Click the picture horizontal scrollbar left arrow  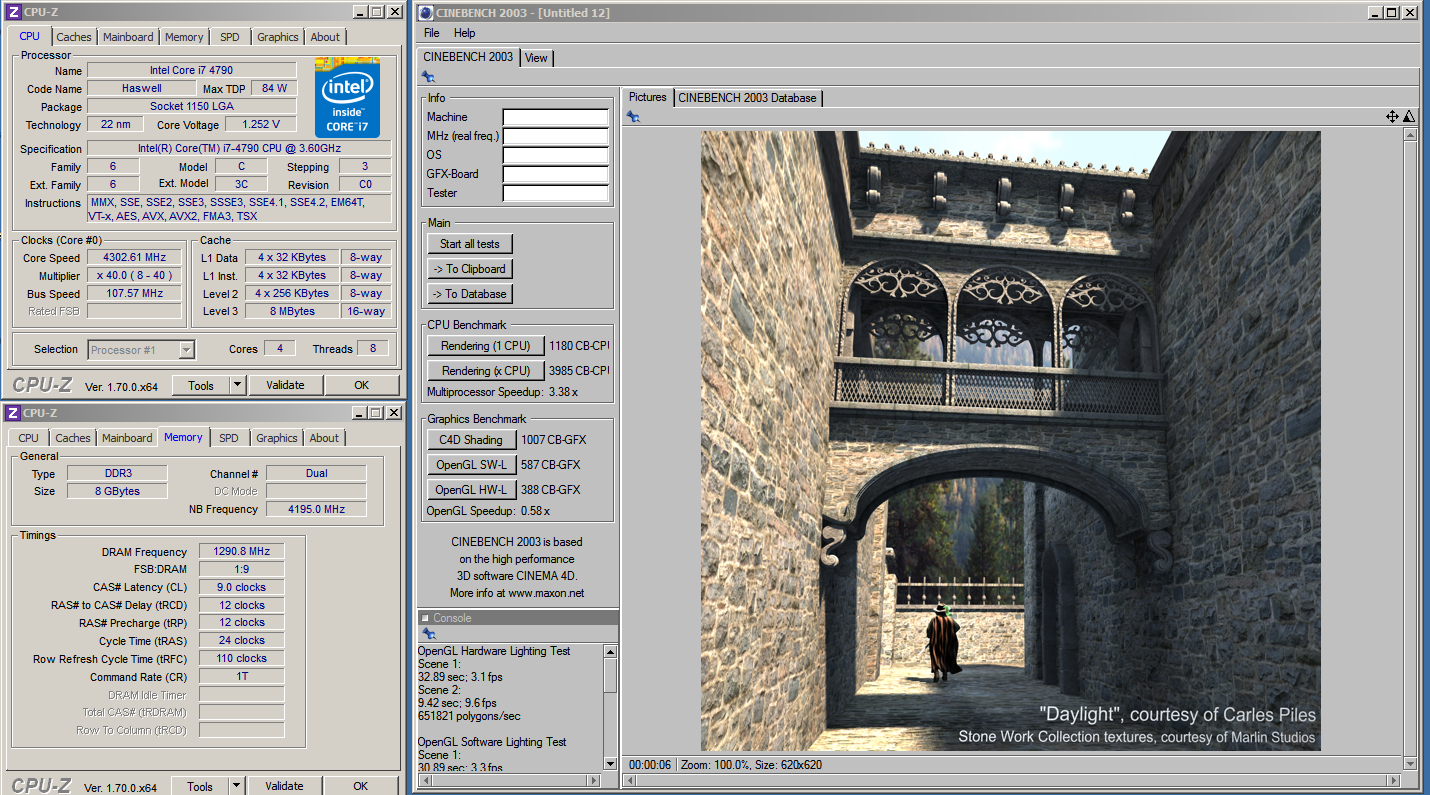pyautogui.click(x=630, y=781)
